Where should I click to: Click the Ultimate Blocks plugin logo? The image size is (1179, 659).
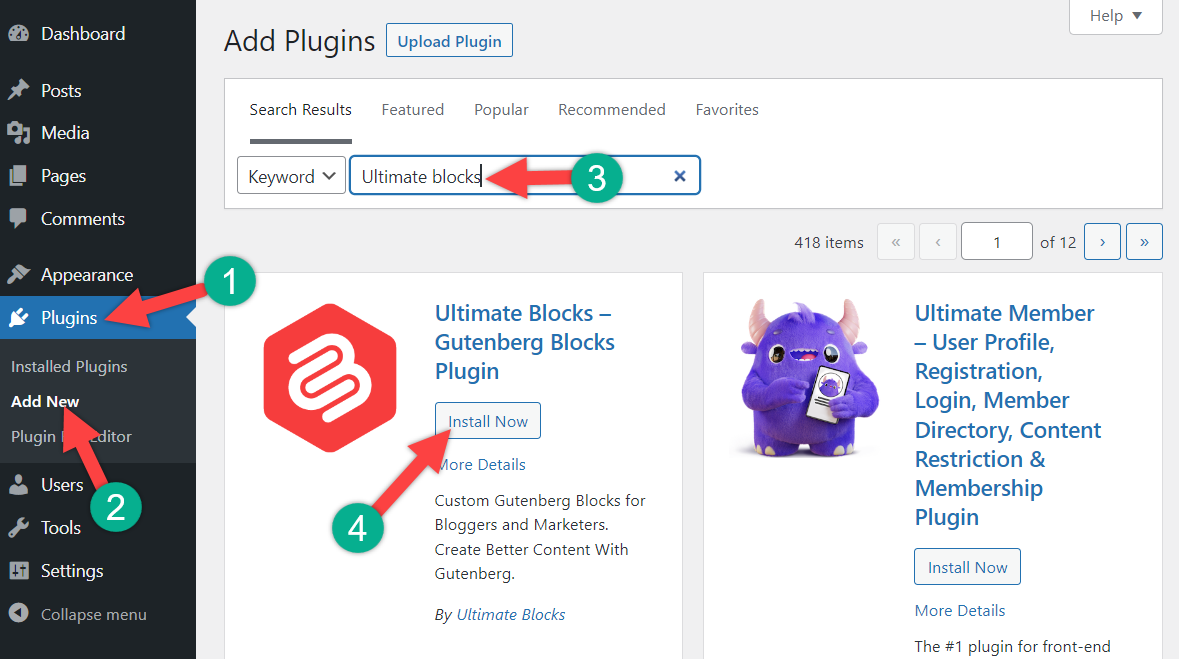330,378
